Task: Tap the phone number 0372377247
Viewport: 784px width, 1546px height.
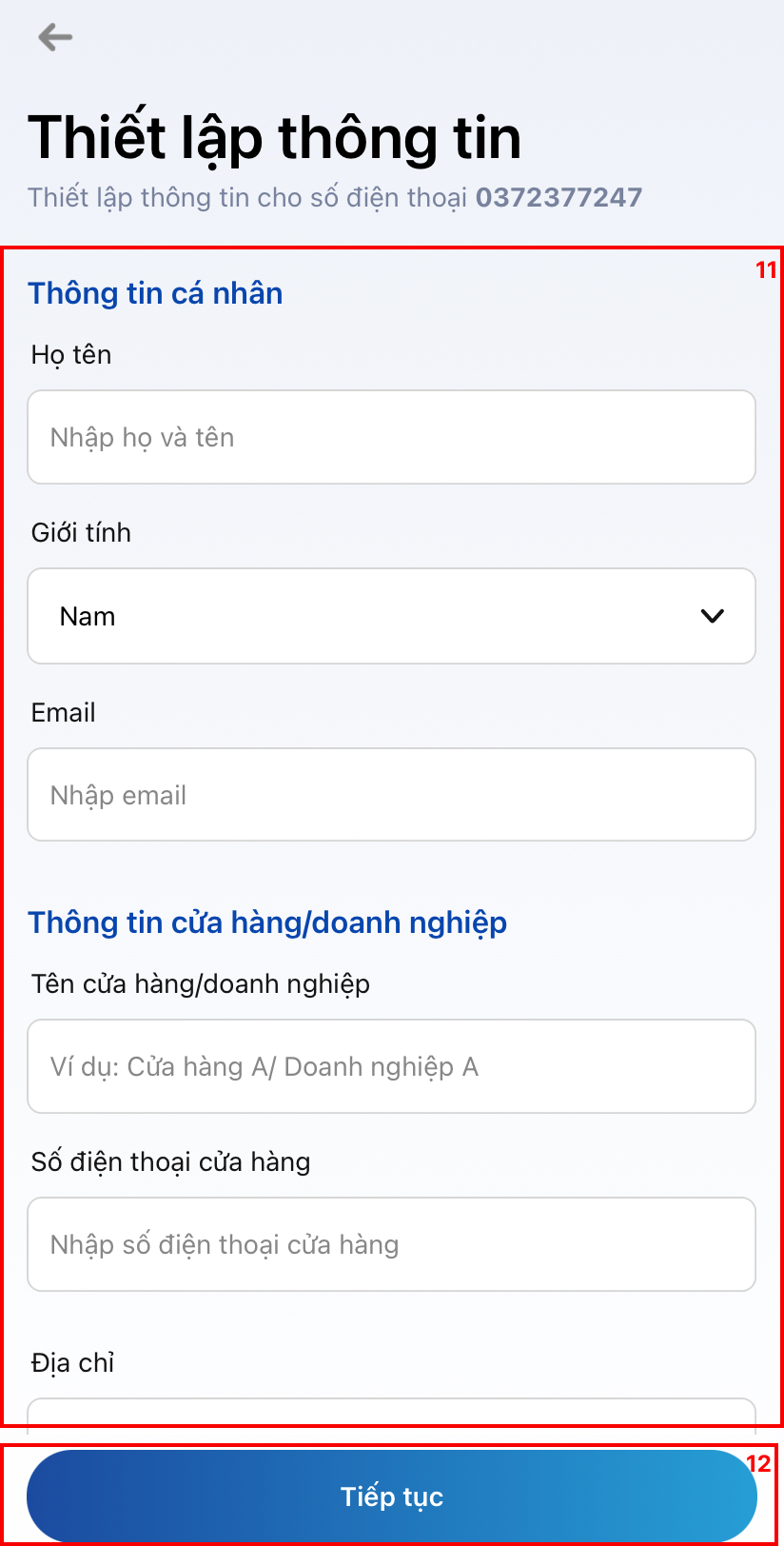Action: pyautogui.click(x=559, y=197)
